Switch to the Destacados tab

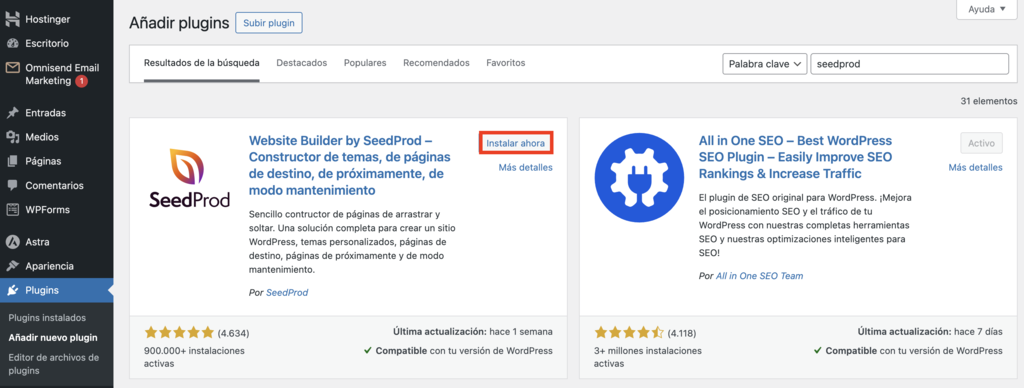point(302,63)
